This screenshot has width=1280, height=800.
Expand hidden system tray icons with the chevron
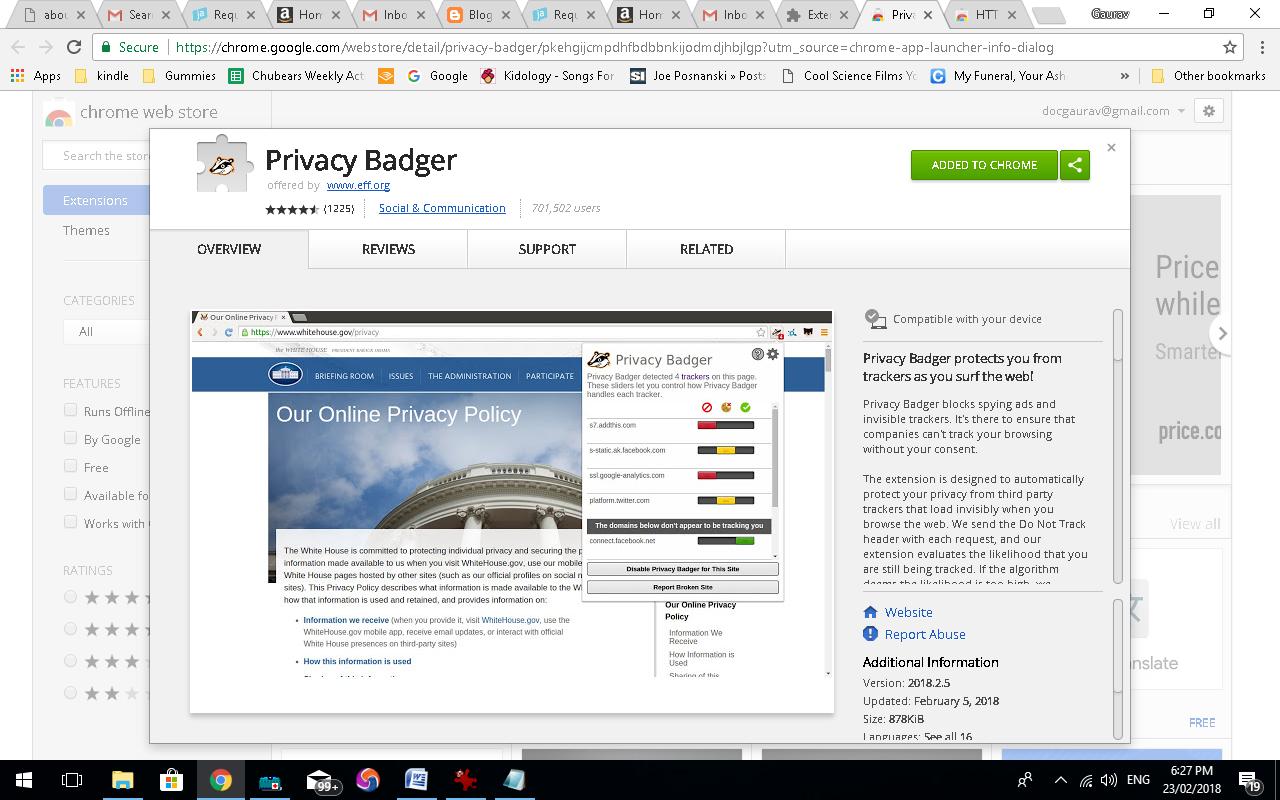1060,780
